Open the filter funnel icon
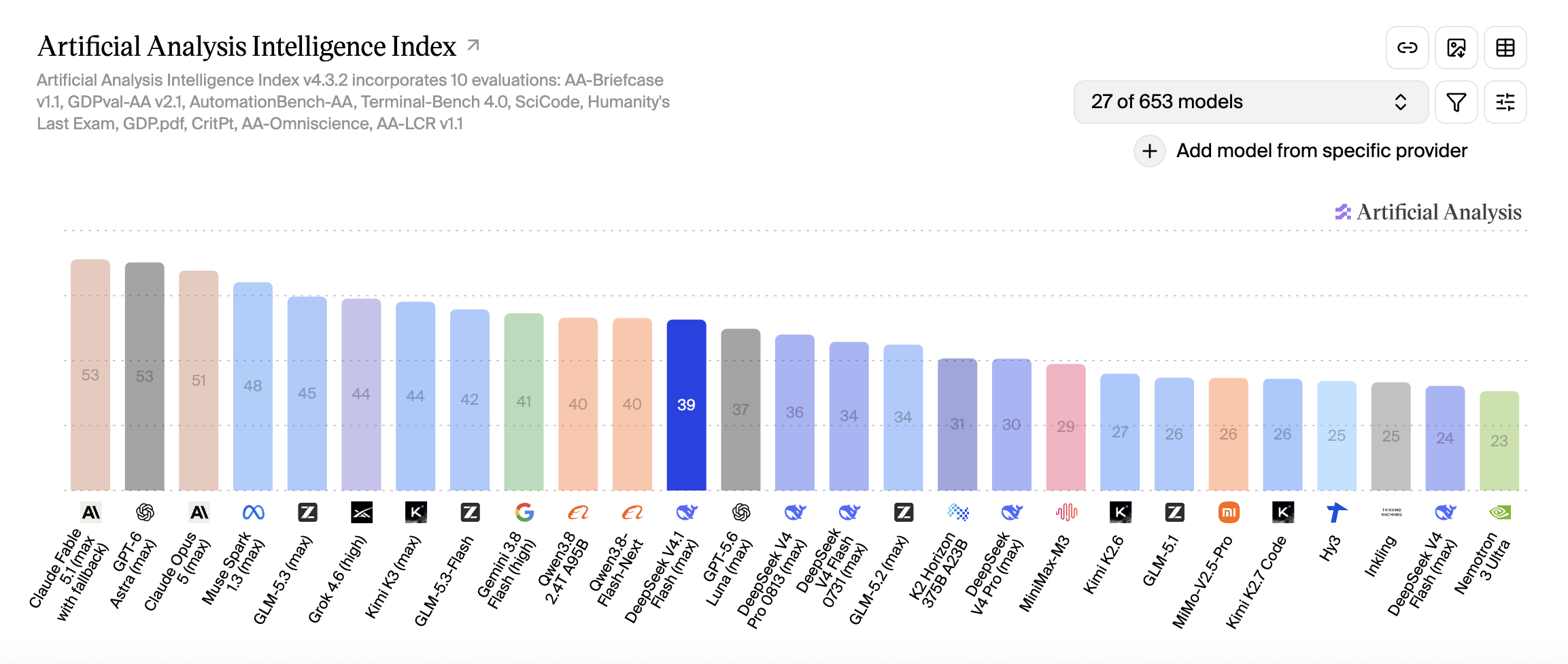This screenshot has height=664, width=1568. 1456,102
